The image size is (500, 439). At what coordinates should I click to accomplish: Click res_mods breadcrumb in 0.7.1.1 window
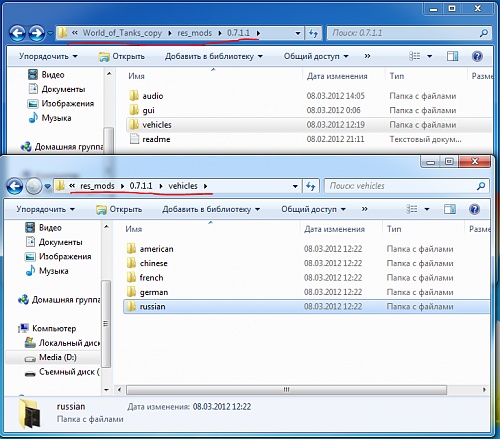point(194,33)
